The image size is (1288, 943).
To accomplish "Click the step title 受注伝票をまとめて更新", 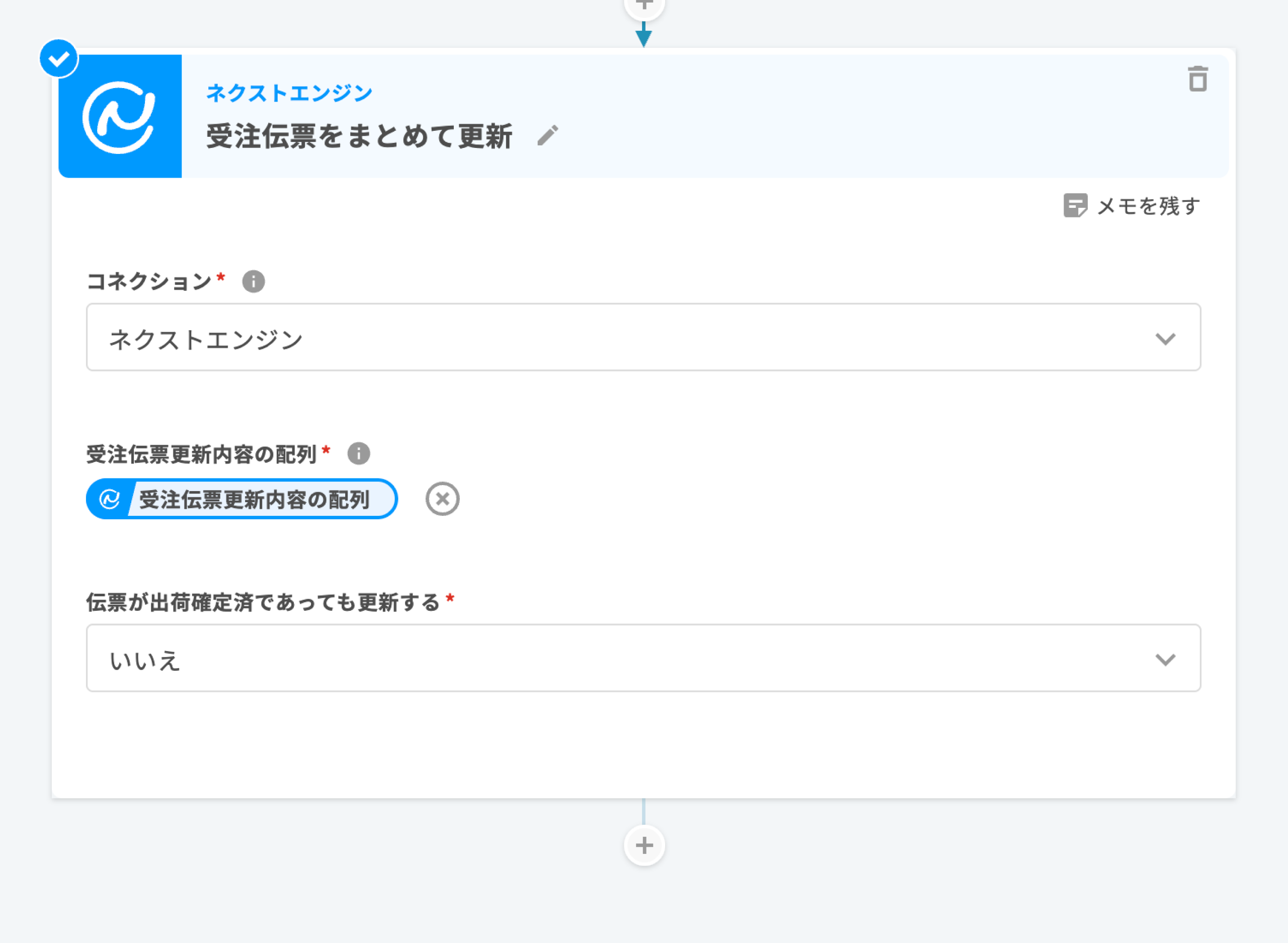I will tap(359, 136).
